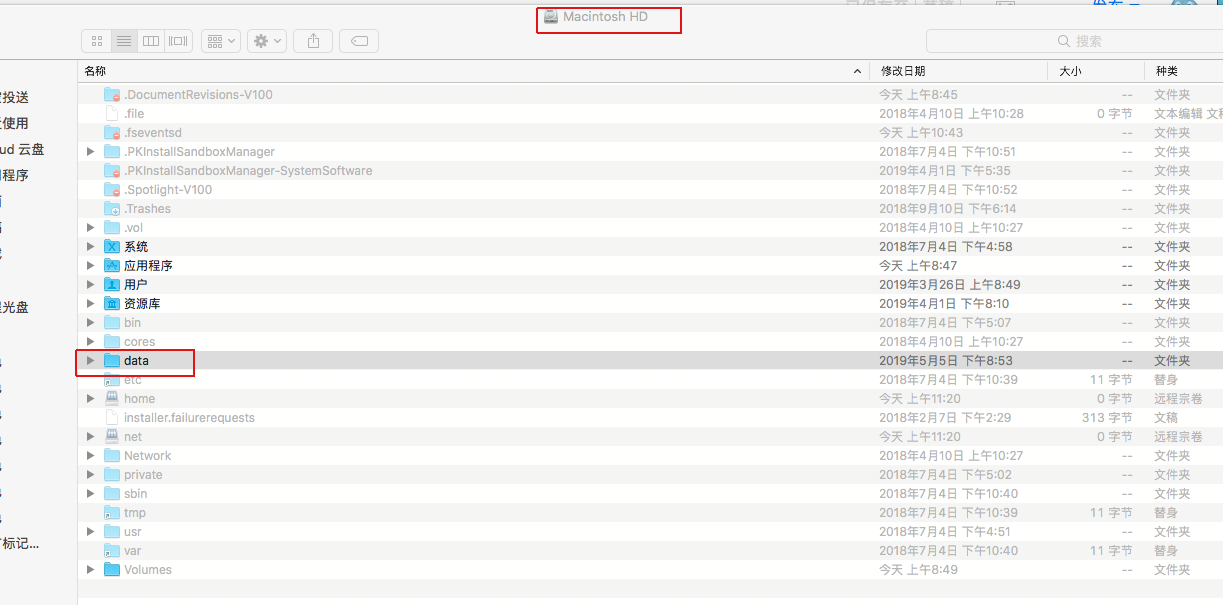
Task: Expand the private folder disclosure triangle
Action: click(x=91, y=475)
